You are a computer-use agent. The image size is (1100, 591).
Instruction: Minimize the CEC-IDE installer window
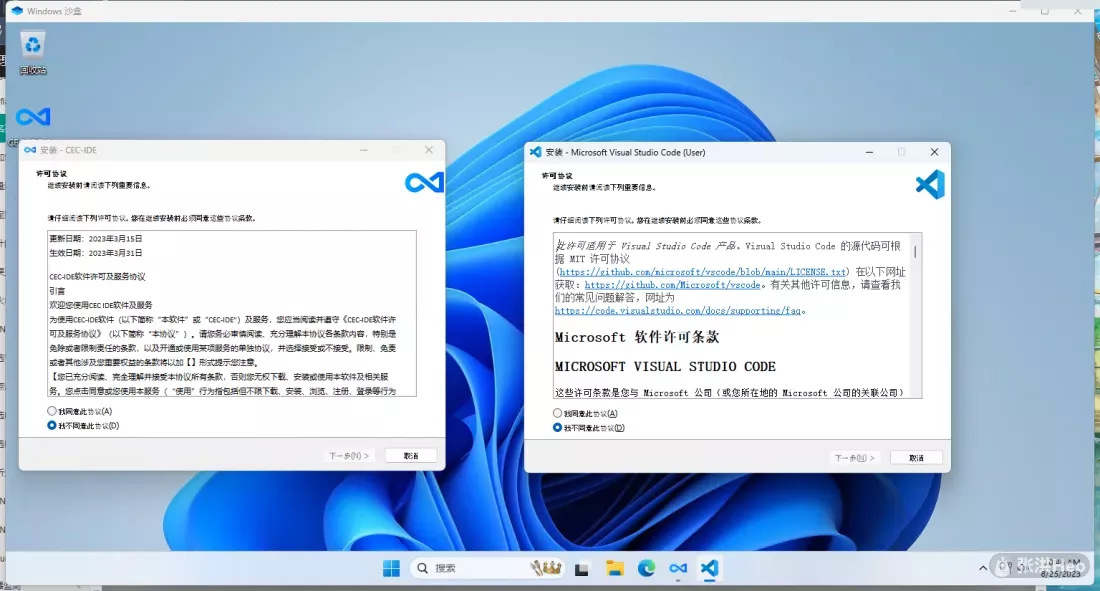363,150
